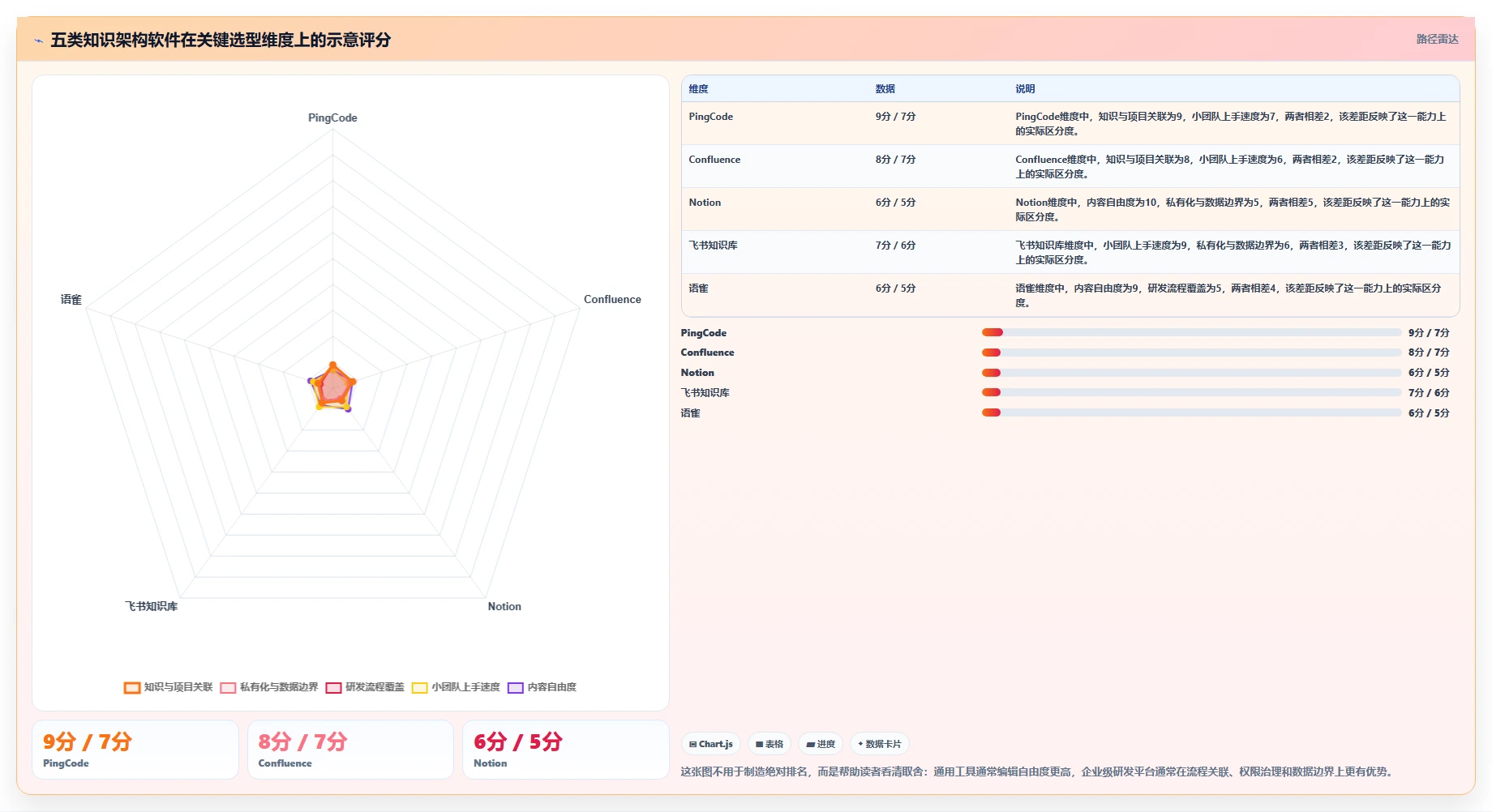
Task: Open the PingCode 9分 / 7分 data card
Action: [135, 750]
